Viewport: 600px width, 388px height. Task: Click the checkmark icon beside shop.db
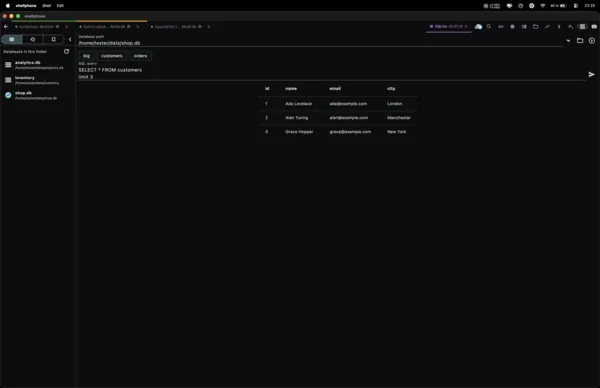tap(8, 95)
